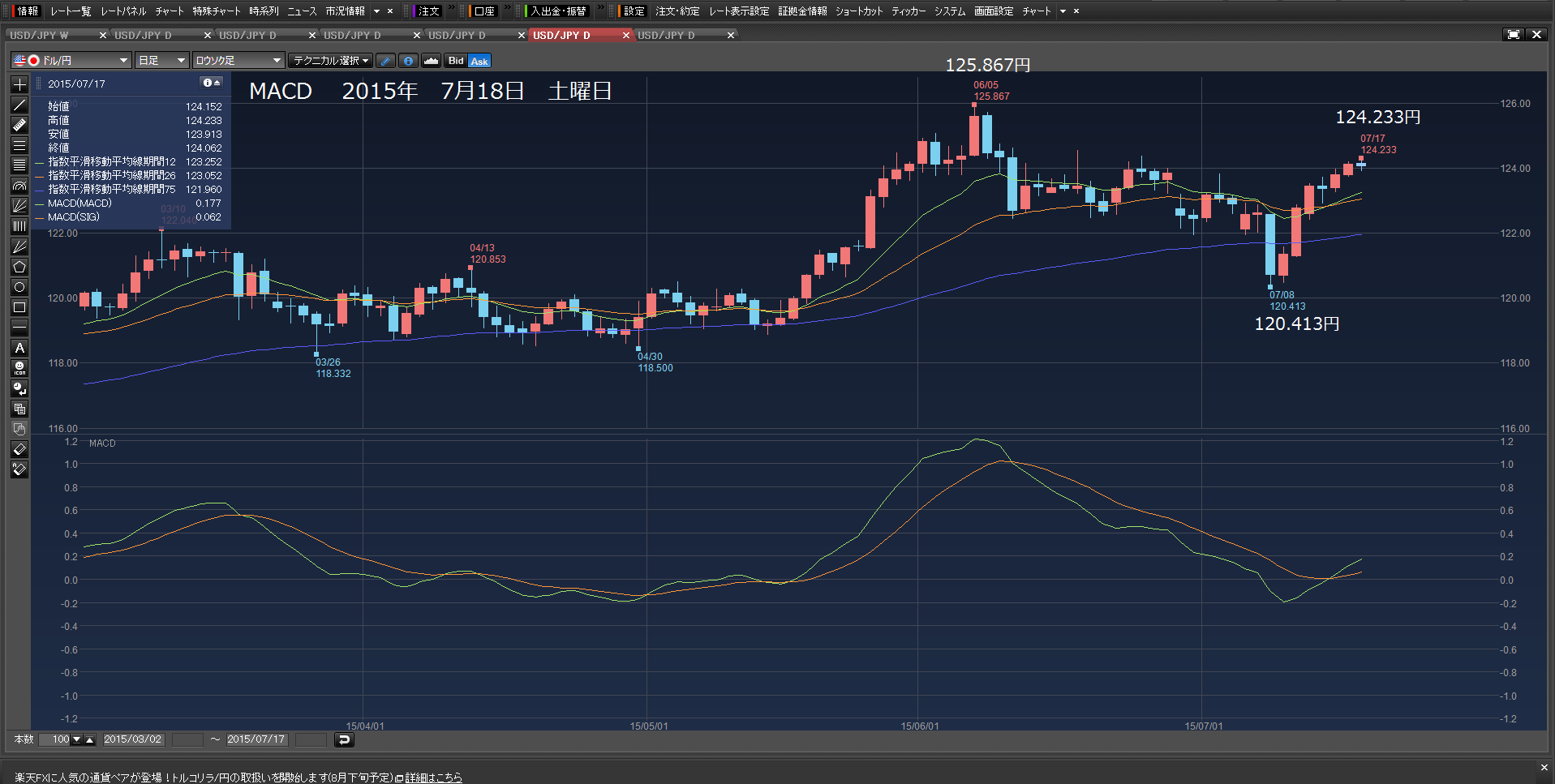Select the rectangle shape tool
The width and height of the screenshot is (1555, 784).
click(19, 307)
